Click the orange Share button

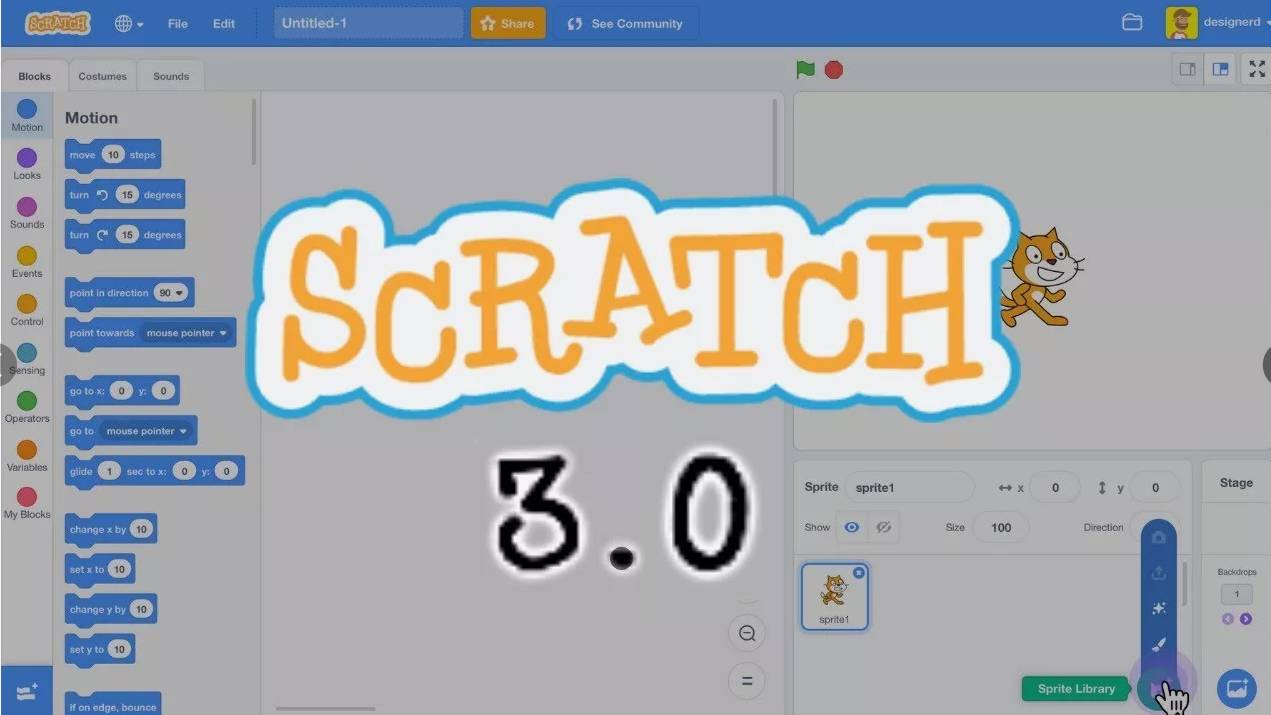(508, 23)
